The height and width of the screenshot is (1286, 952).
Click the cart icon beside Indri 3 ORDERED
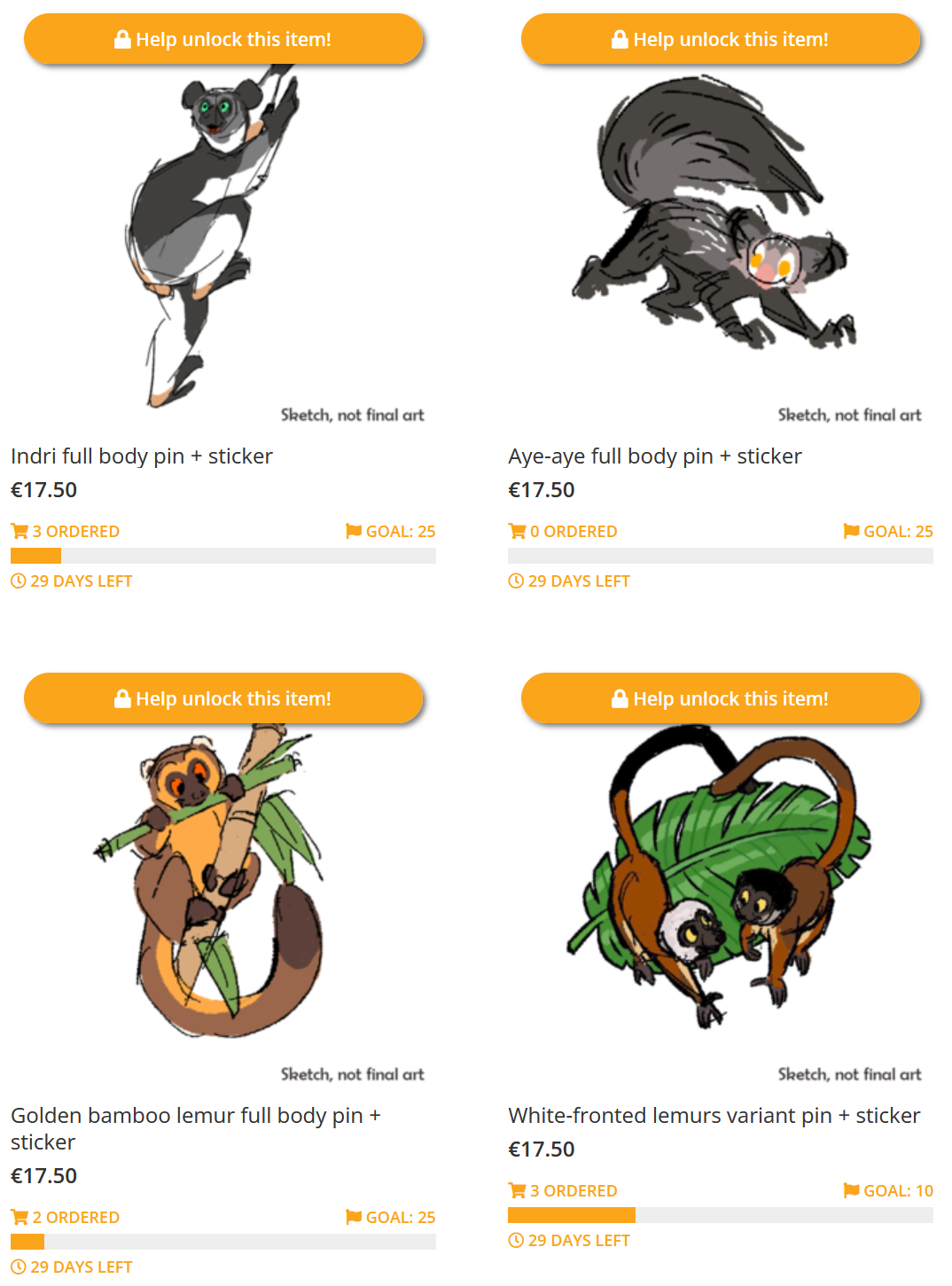(x=20, y=531)
